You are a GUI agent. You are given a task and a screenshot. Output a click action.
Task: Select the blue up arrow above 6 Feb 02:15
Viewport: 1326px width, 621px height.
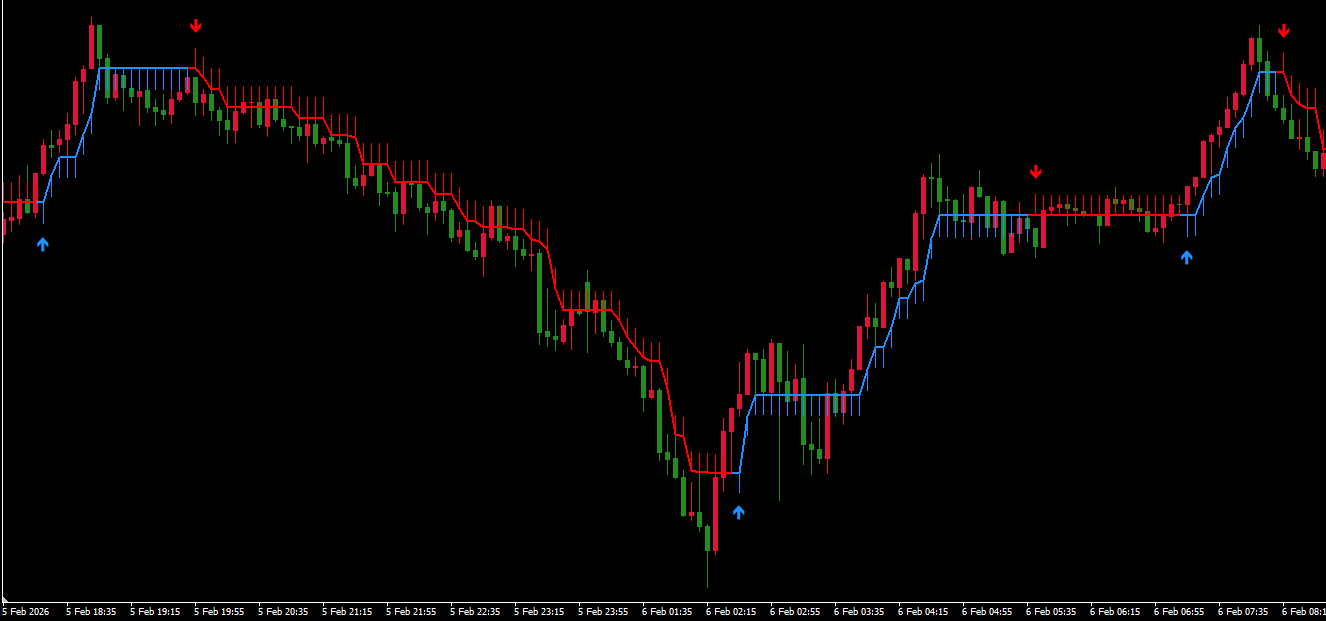click(738, 512)
